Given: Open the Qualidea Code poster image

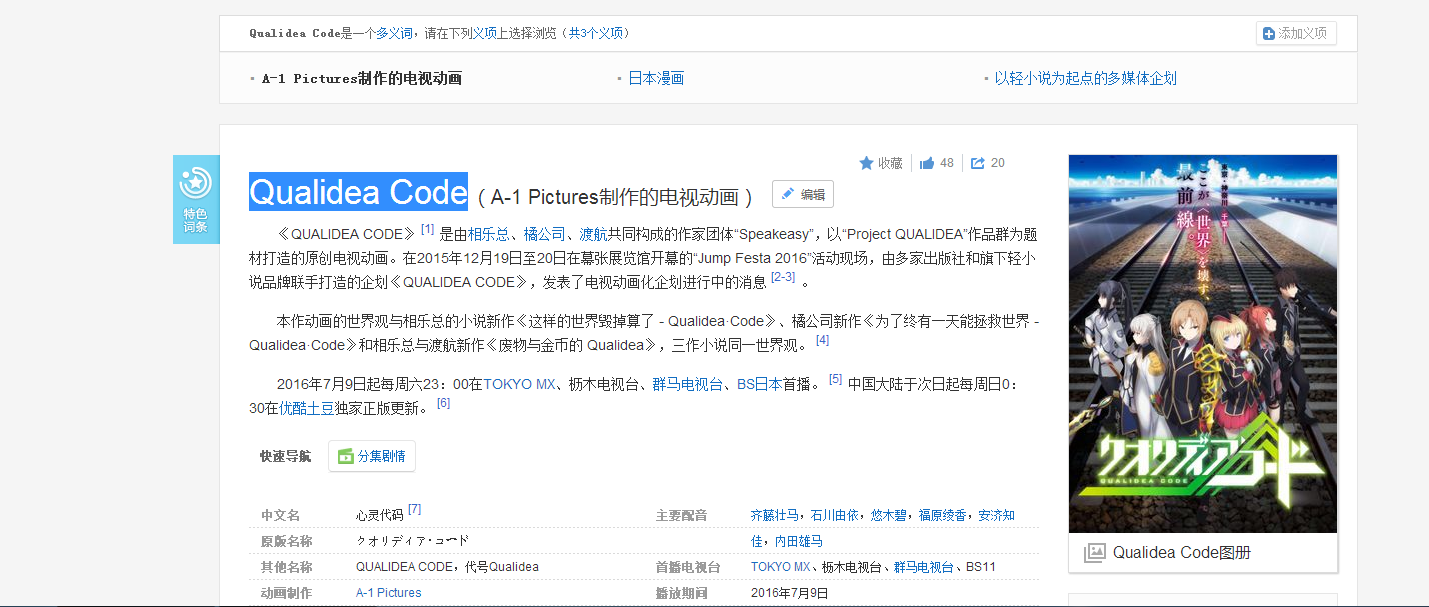Looking at the screenshot, I should click(x=1202, y=343).
